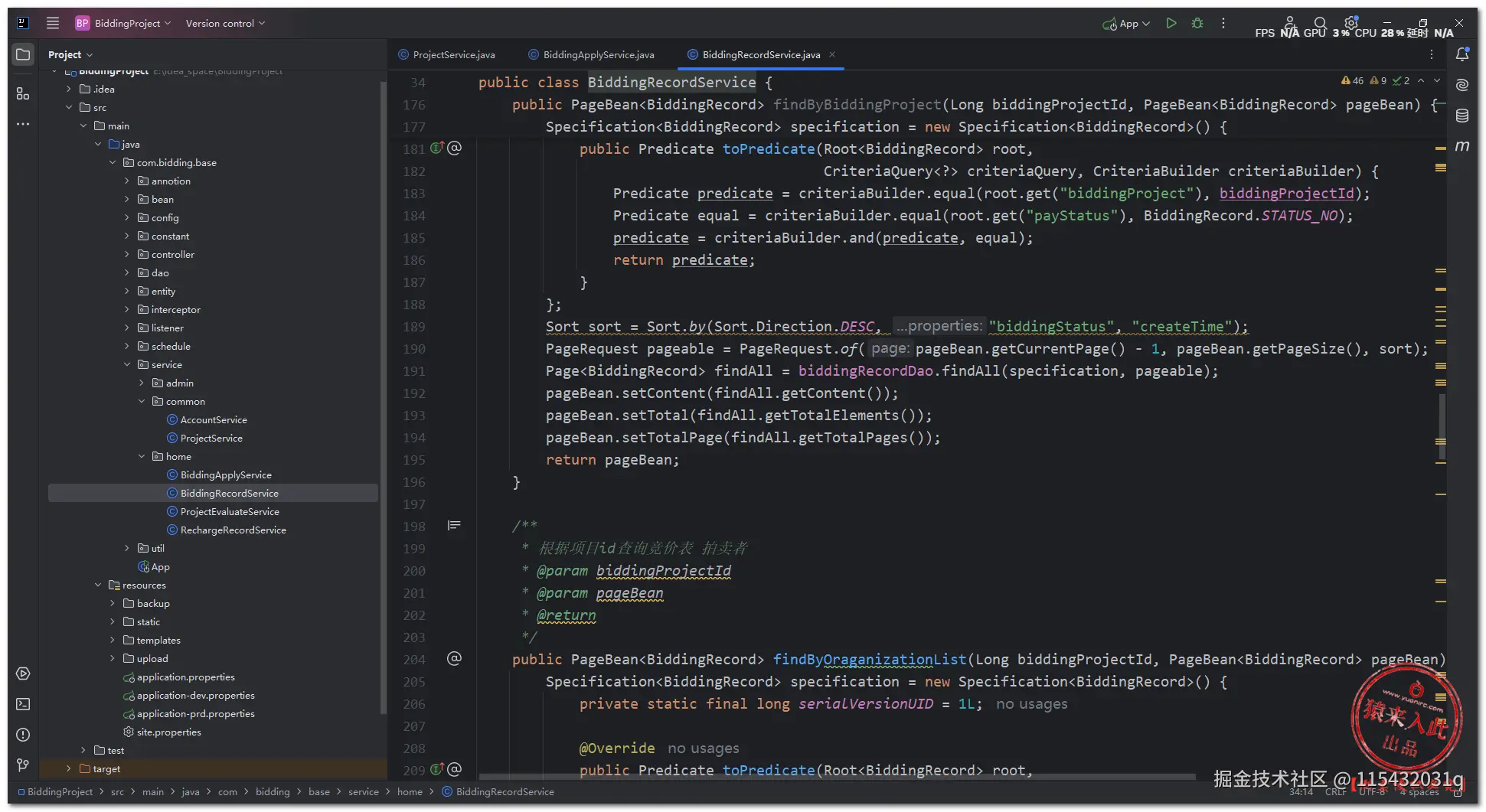Click the editor horizontal scrollbar
The height and width of the screenshot is (812, 1486).
coord(837,776)
